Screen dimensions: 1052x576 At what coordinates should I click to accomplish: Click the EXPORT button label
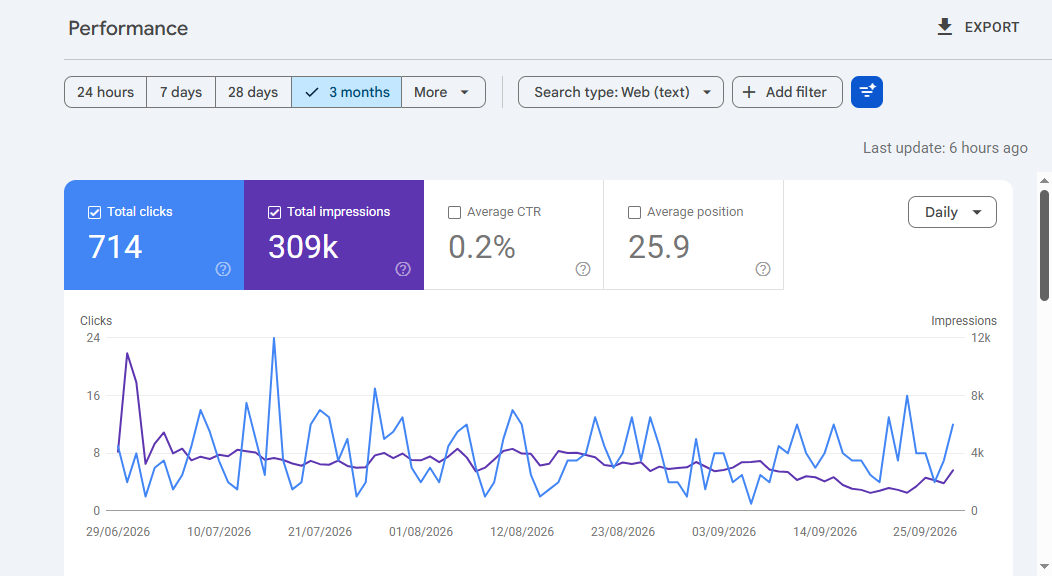992,27
